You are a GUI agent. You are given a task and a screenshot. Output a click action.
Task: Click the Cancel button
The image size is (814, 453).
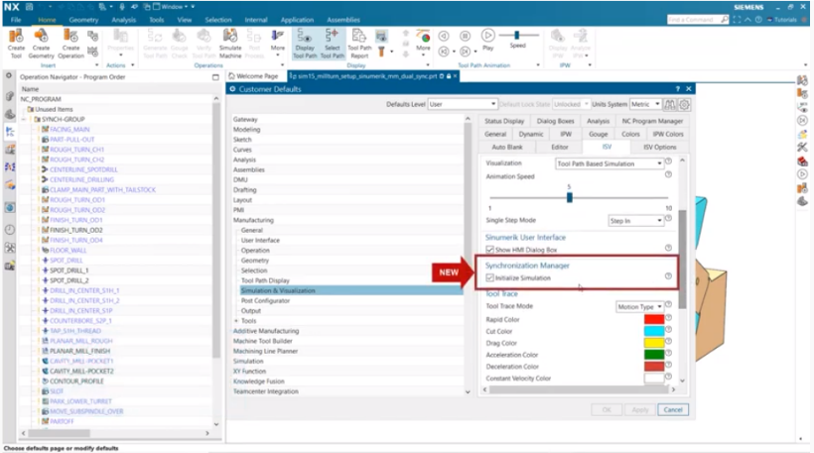(x=673, y=409)
